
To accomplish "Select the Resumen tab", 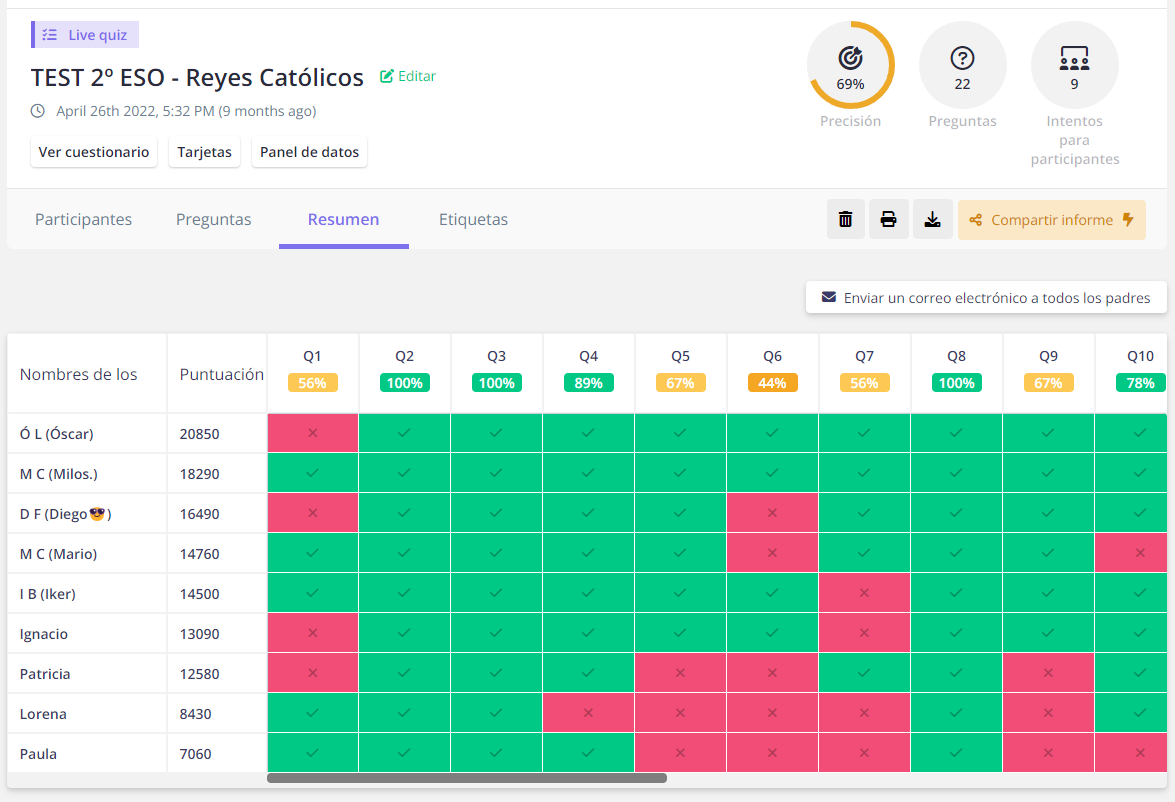I will (343, 220).
